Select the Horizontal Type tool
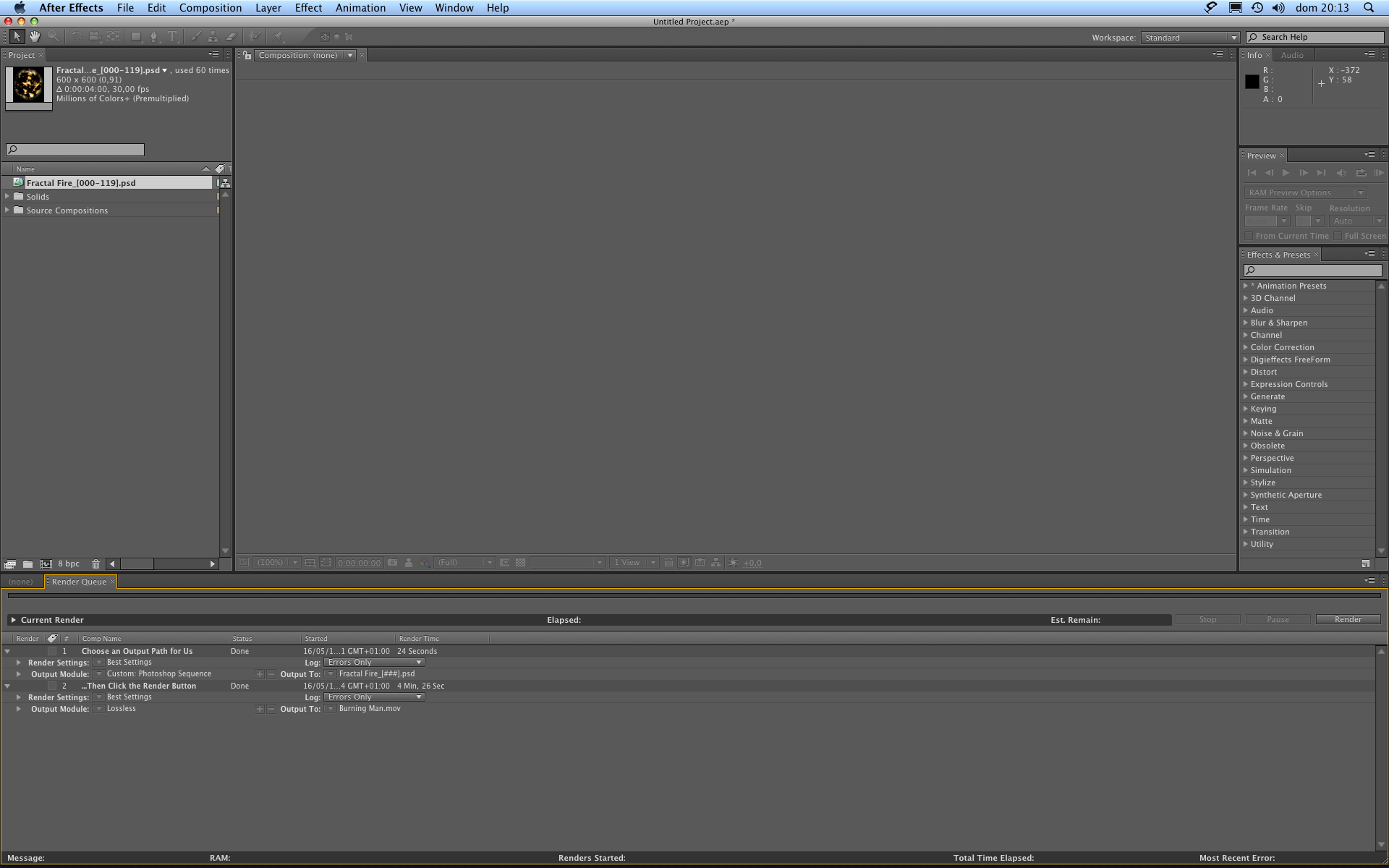Image resolution: width=1389 pixels, height=868 pixels. (172, 36)
